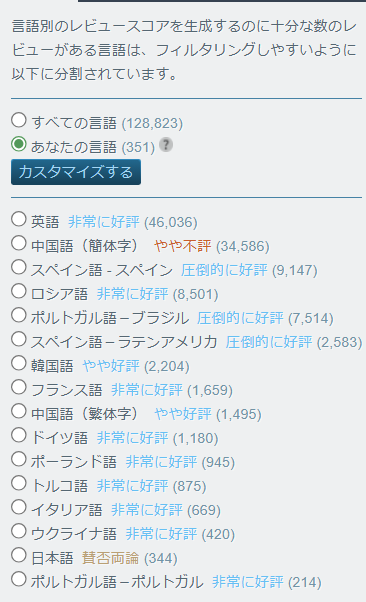Screen dimensions: 366x602
Task: Choose ドイツ語 radio button
Action: pos(18,435)
